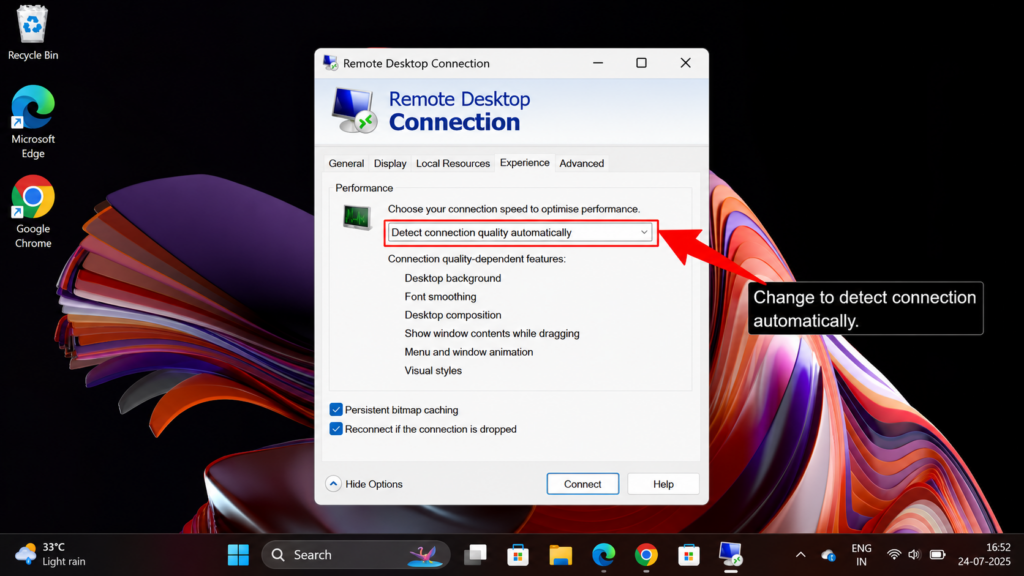
Task: Click the 'Desktop background' feature text
Action: point(453,278)
